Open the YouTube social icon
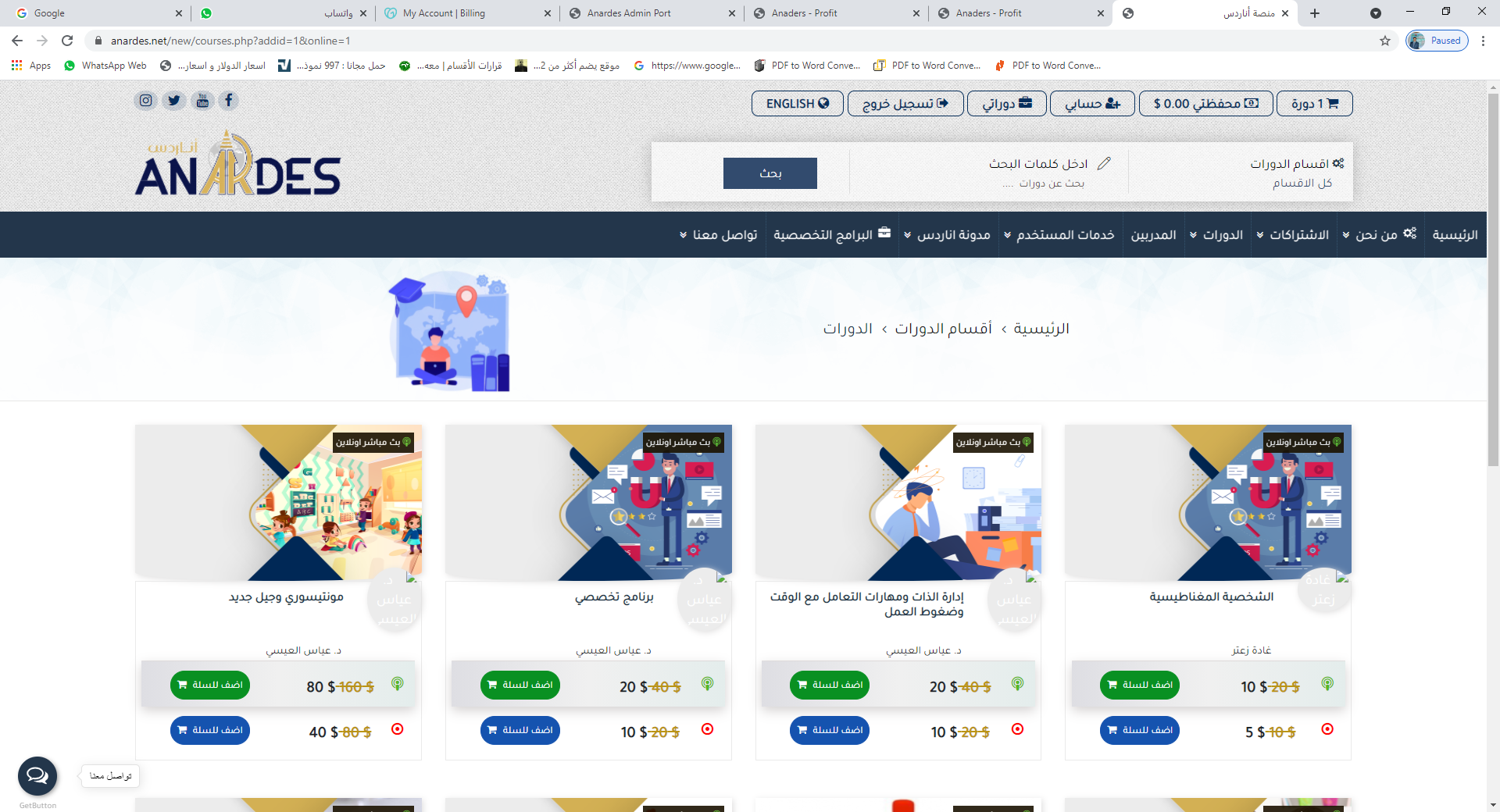The height and width of the screenshot is (812, 1500). click(202, 101)
